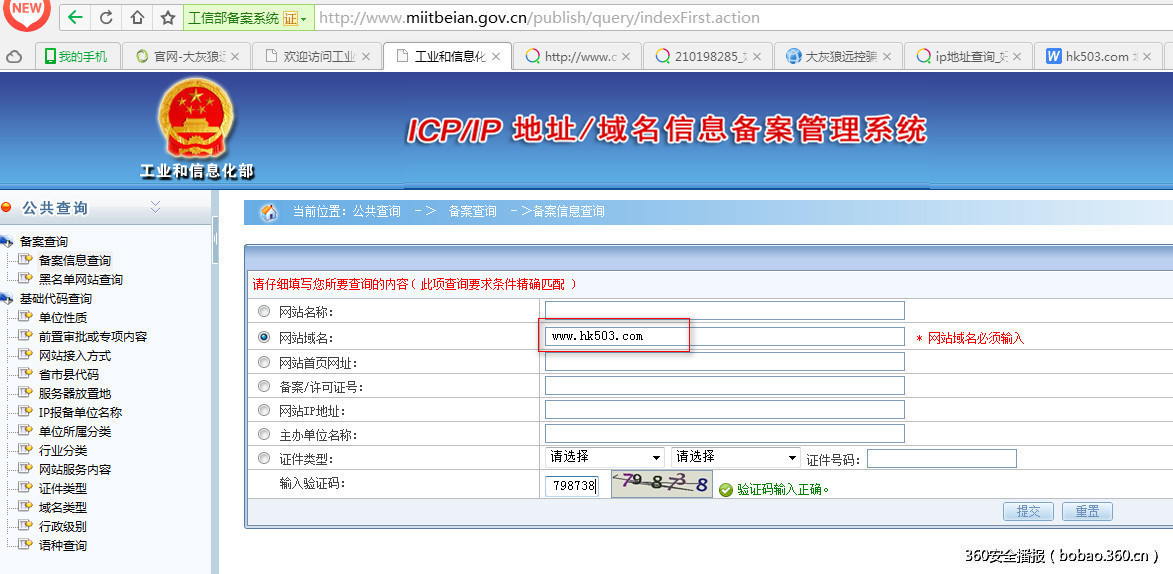This screenshot has height=574, width=1173.
Task: Click the captcha image to refresh
Action: [661, 485]
